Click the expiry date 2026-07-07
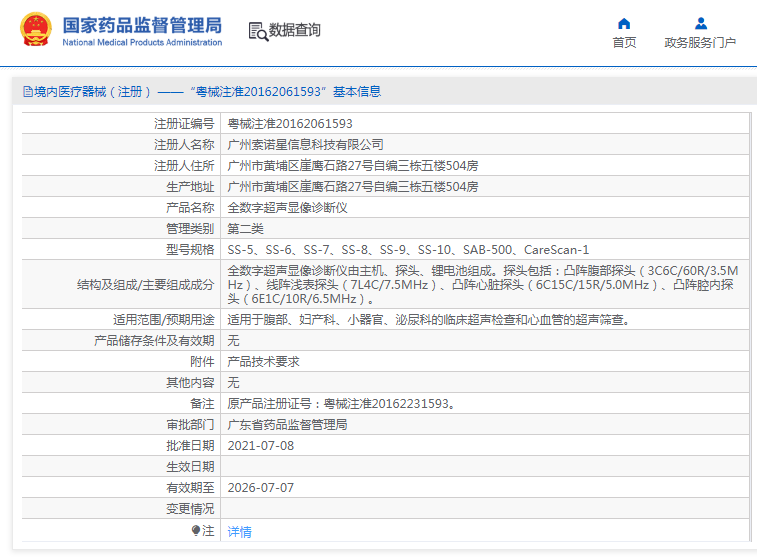Viewport: 757px width, 557px height. pos(261,488)
